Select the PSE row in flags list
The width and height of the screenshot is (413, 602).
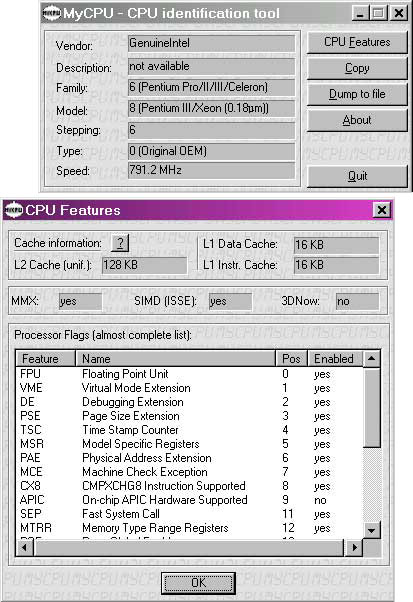click(190, 416)
